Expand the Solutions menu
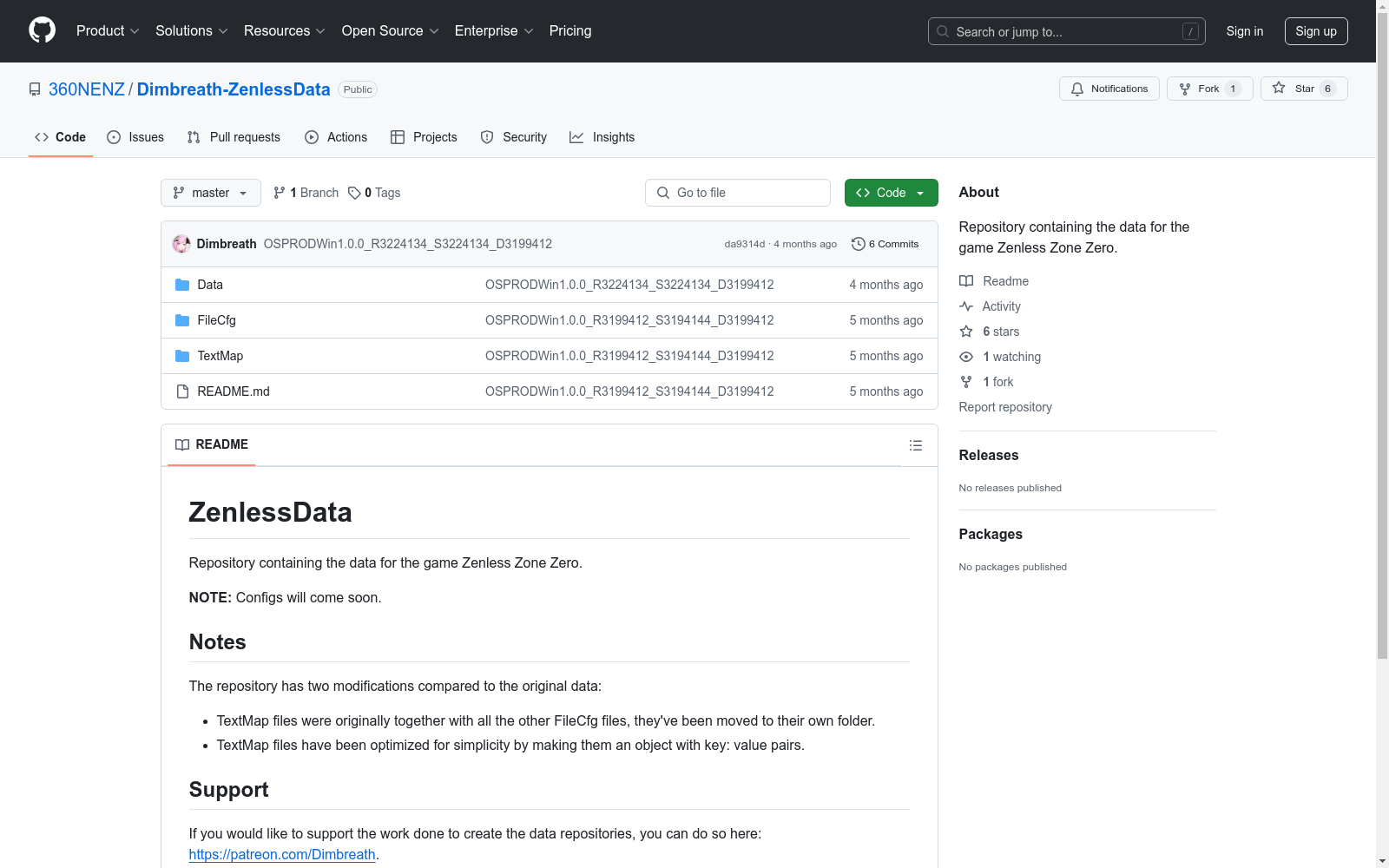Viewport: 1389px width, 868px height. [192, 31]
